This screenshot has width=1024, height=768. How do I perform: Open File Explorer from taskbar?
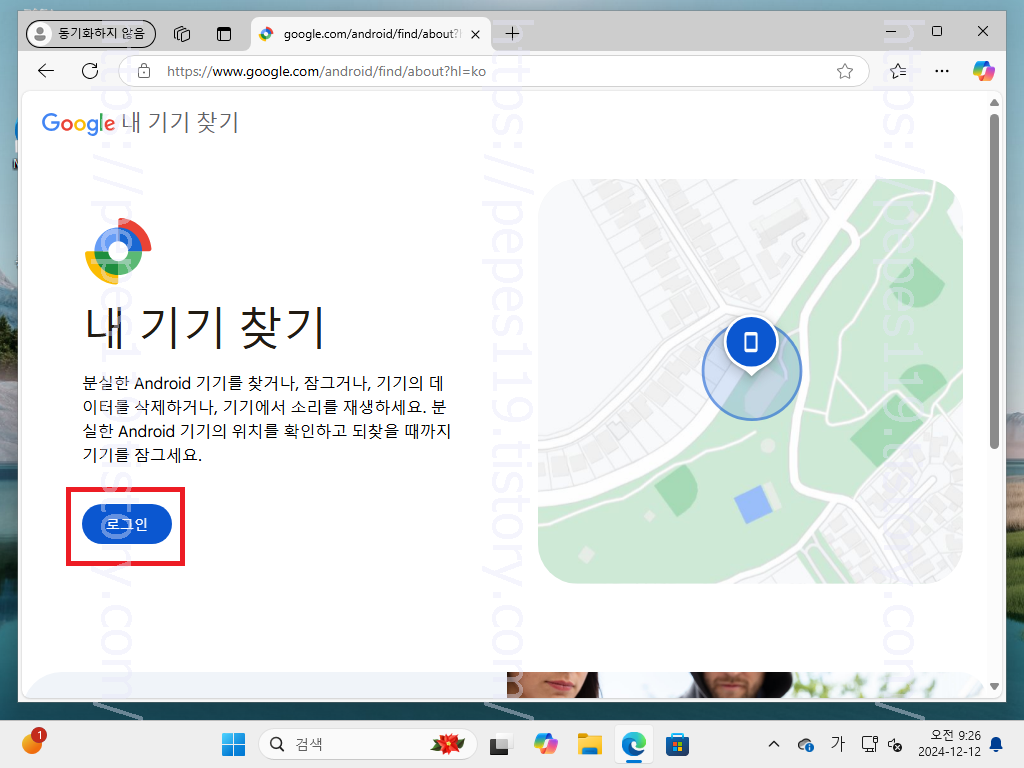pyautogui.click(x=590, y=744)
